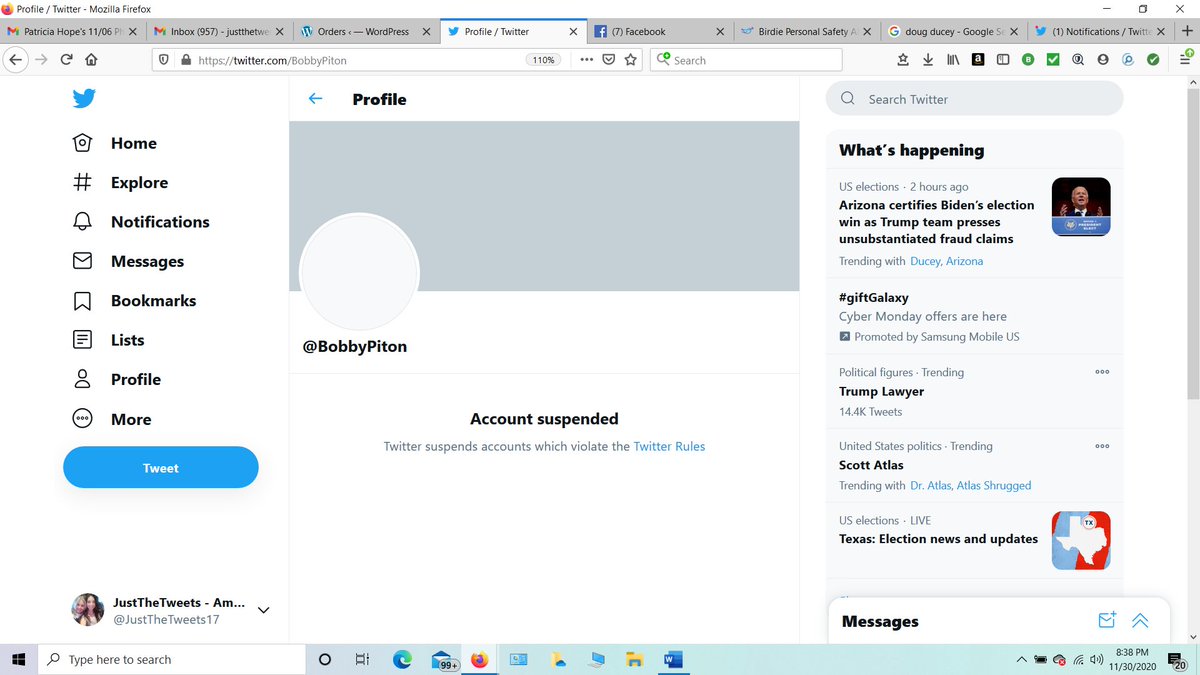The width and height of the screenshot is (1200, 675).
Task: Open options for Trump Lawyer trend
Action: (x=1102, y=372)
